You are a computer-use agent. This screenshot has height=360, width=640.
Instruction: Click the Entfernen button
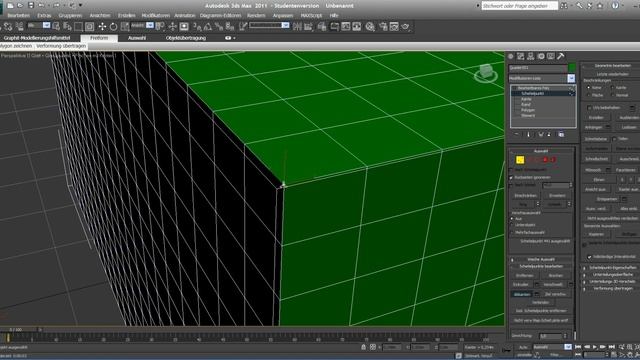[x=524, y=276]
